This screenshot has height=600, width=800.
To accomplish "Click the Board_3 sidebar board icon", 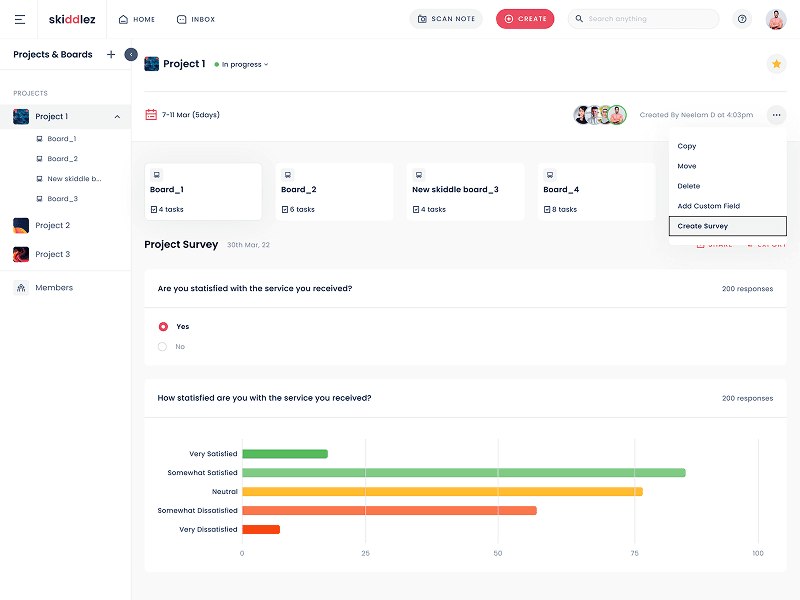I will point(39,198).
